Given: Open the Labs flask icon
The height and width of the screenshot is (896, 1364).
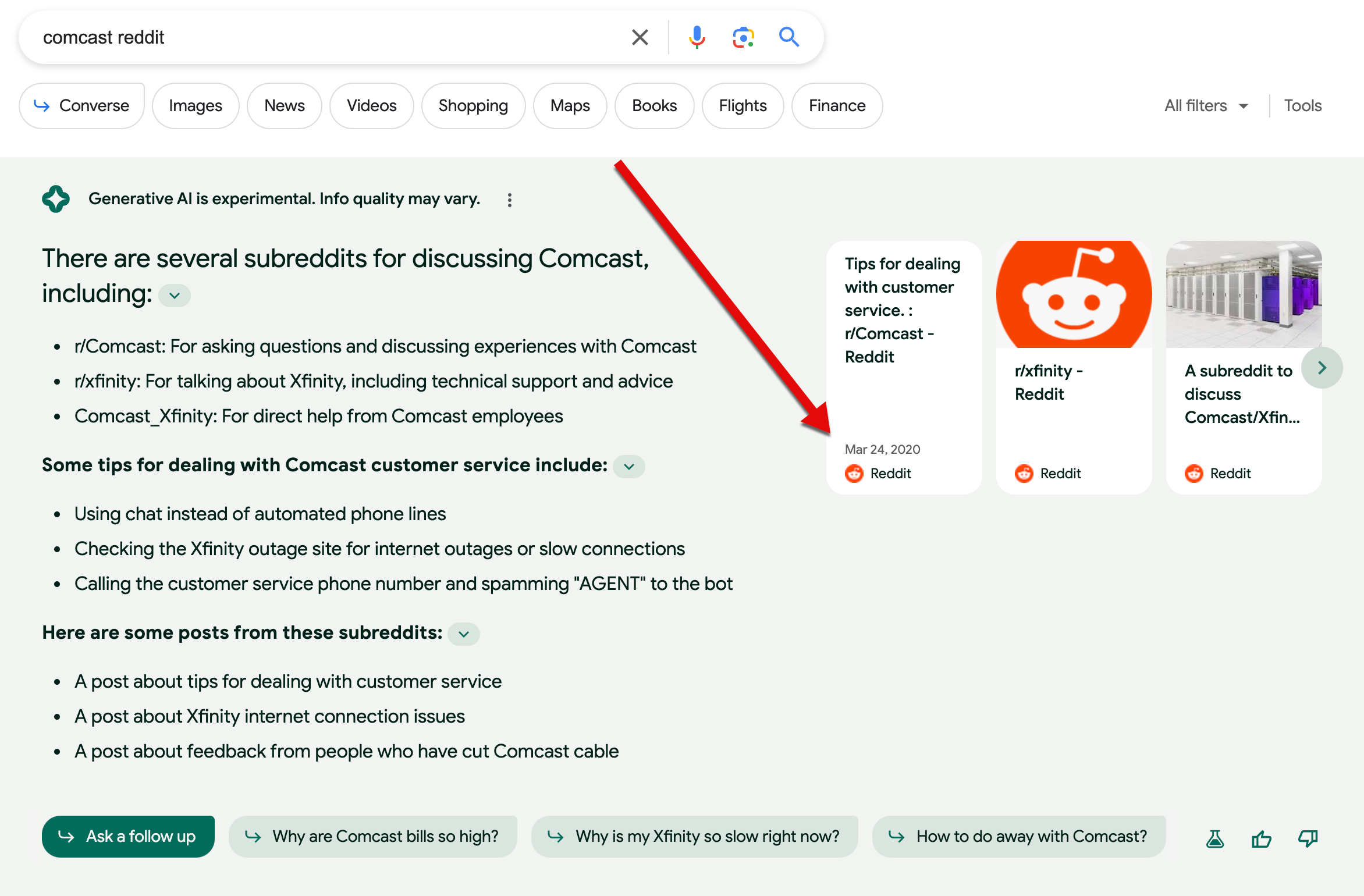Looking at the screenshot, I should coord(1215,838).
